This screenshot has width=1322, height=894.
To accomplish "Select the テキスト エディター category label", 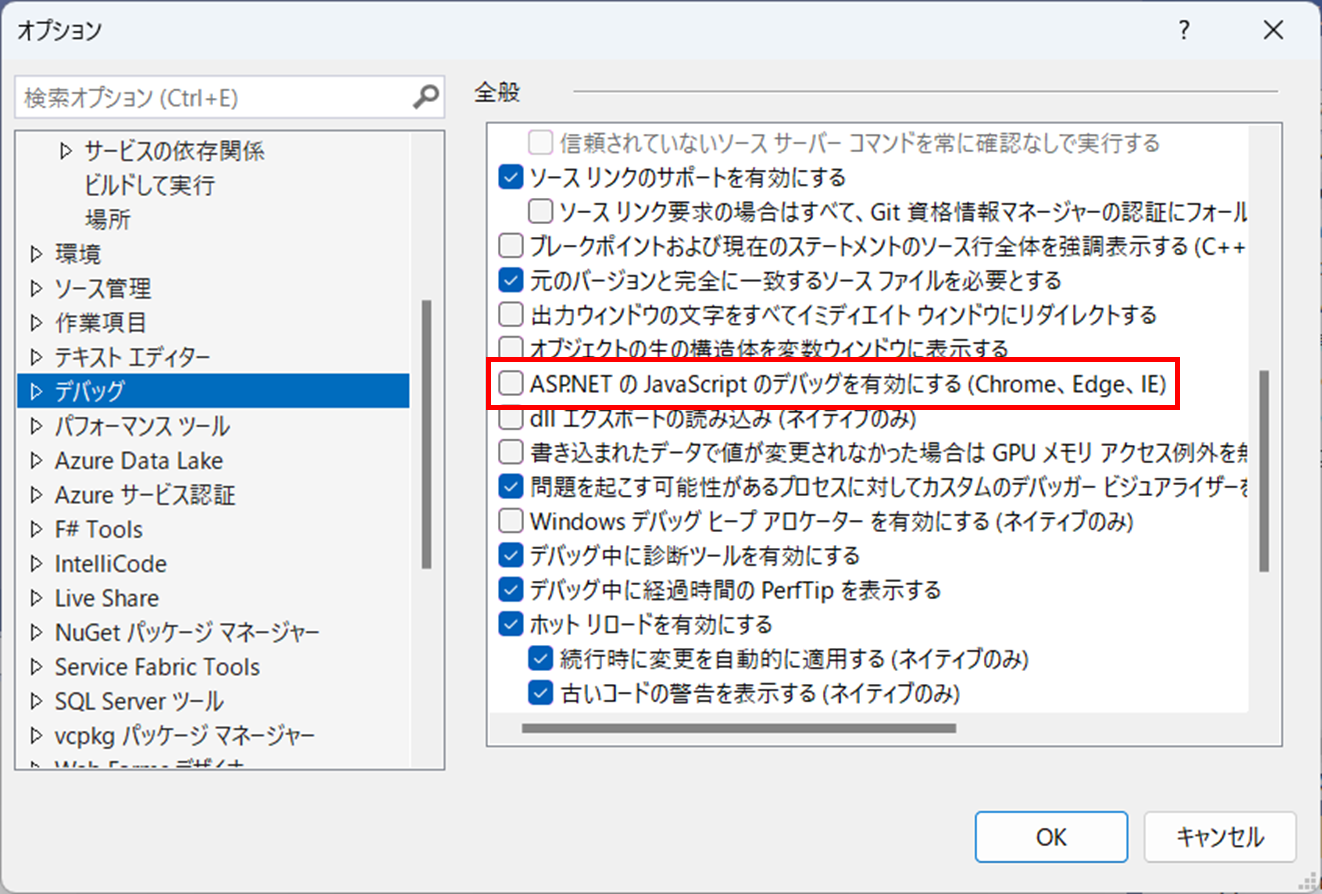I will (x=133, y=357).
